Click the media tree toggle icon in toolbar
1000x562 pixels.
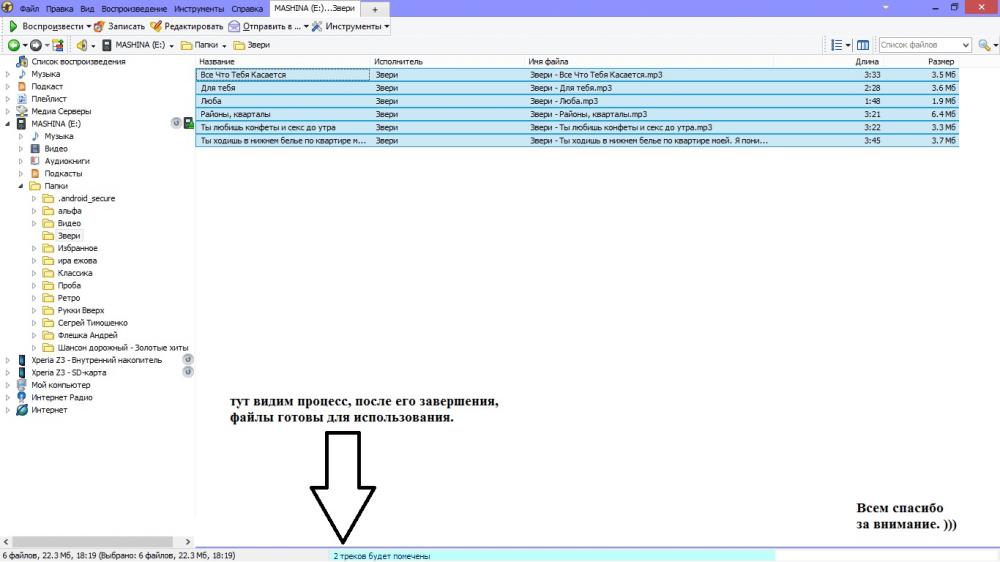point(58,45)
